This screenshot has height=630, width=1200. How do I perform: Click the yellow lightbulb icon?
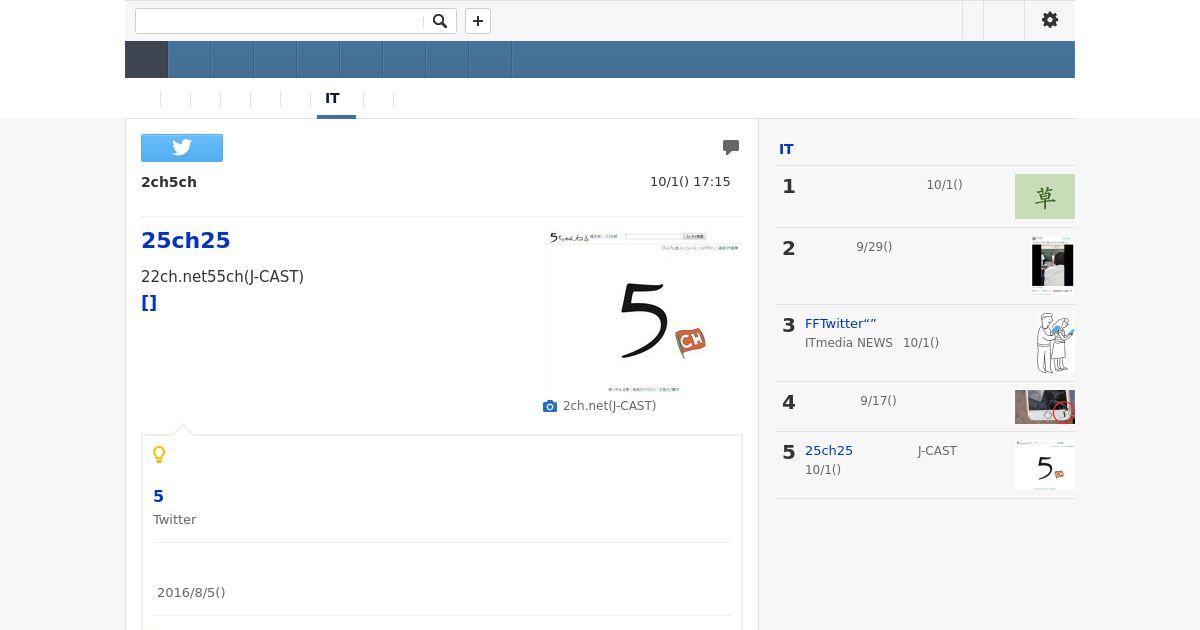click(x=159, y=455)
